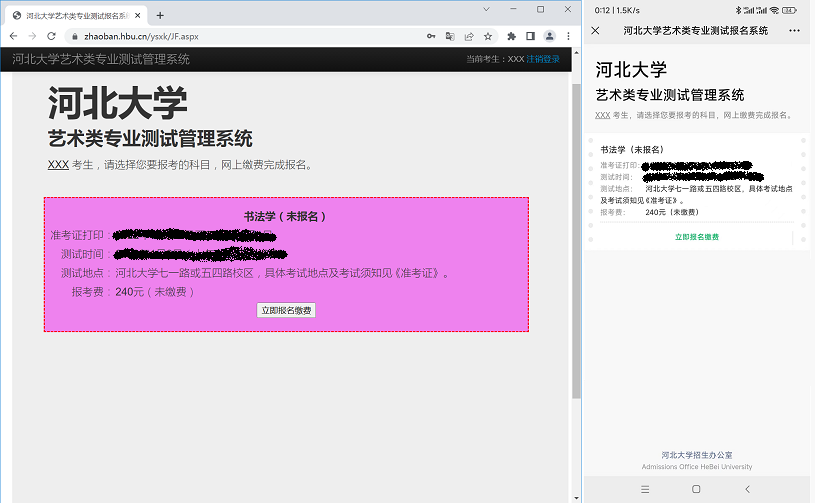Tap green 立即报名缴费 link on phone
This screenshot has height=503, width=815.
coord(696,237)
